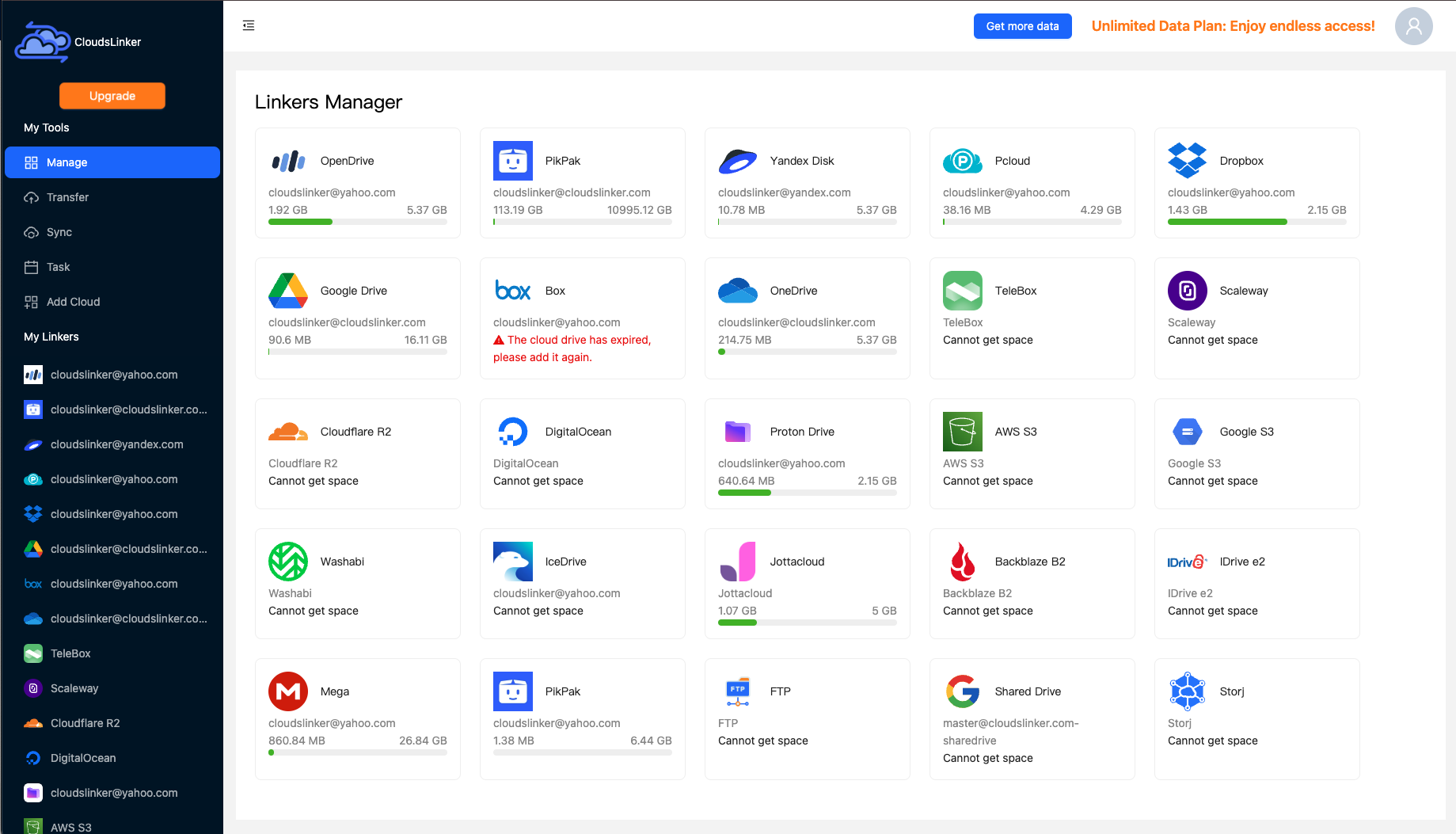Click the 640.64 MB used value

[747, 481]
